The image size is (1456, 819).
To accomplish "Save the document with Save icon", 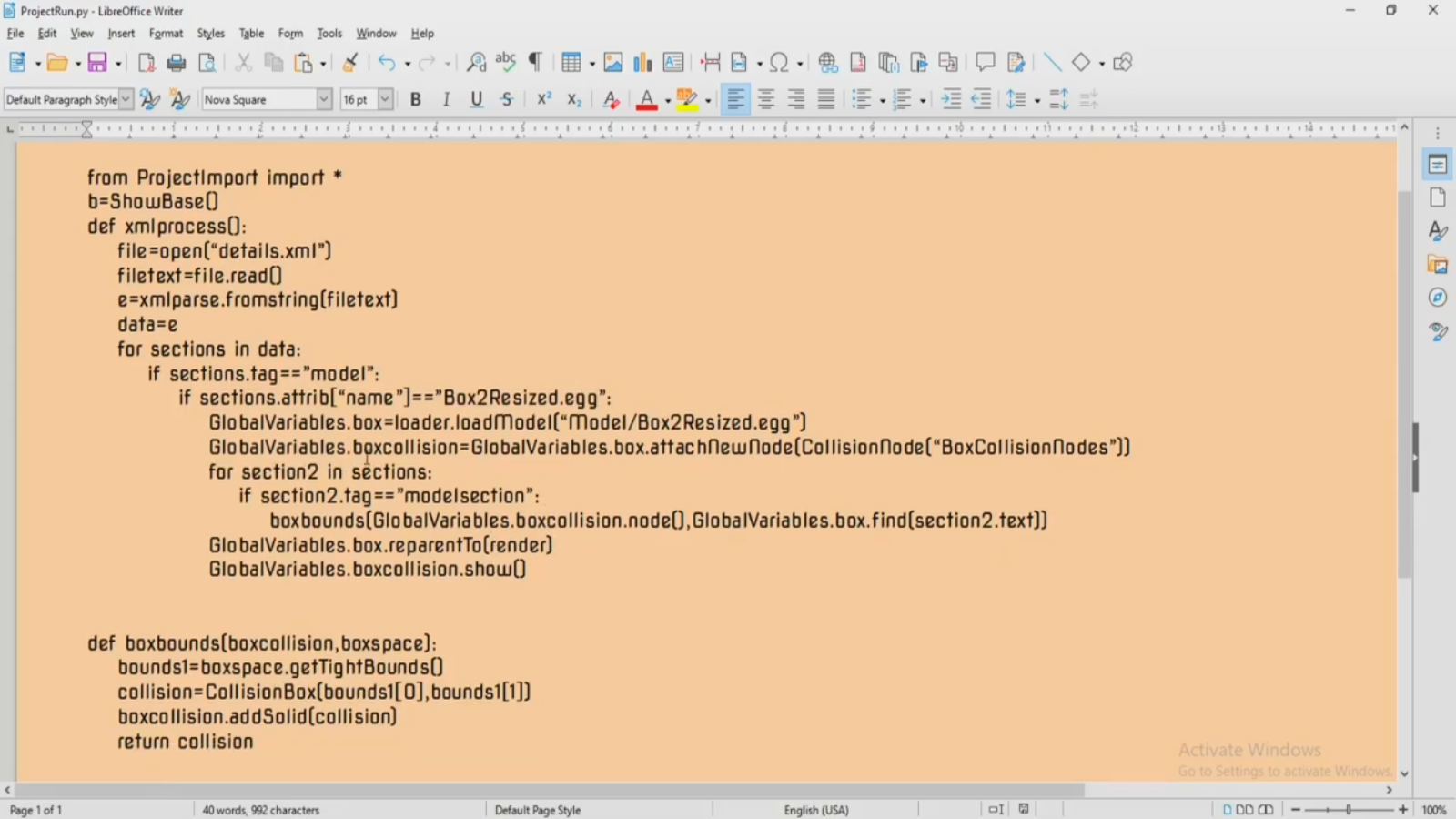I will click(x=97, y=62).
